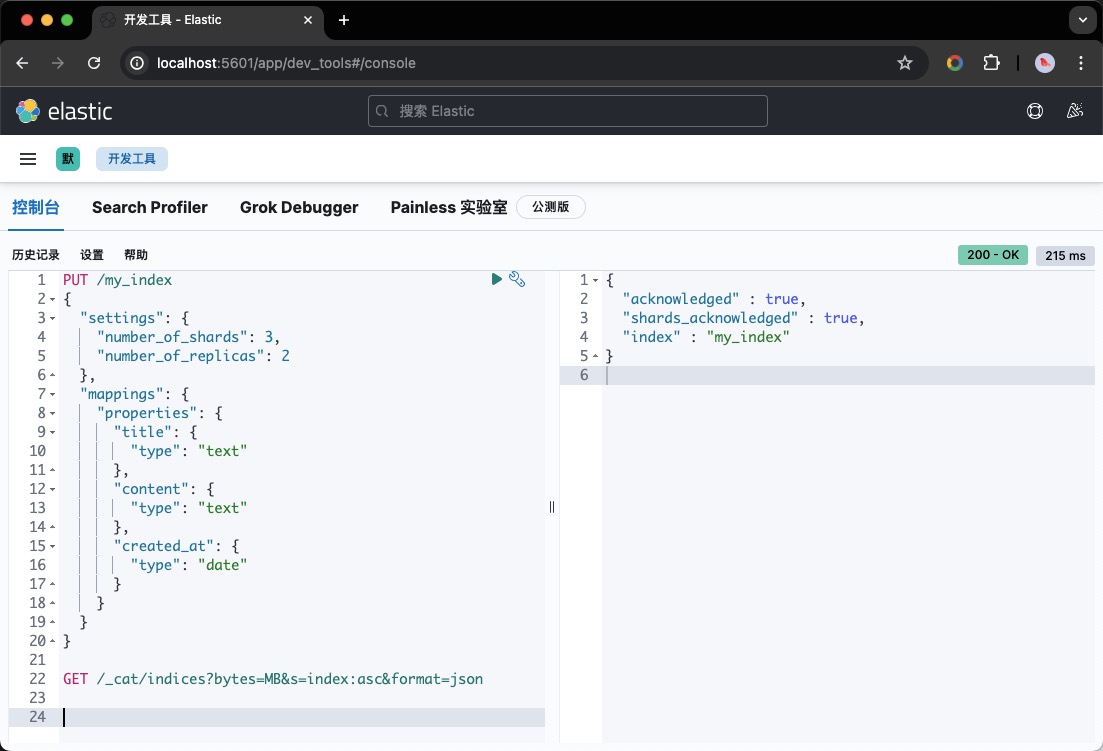The image size is (1103, 751).
Task: Collapse the "created_at" field fold arrow
Action: click(52, 546)
